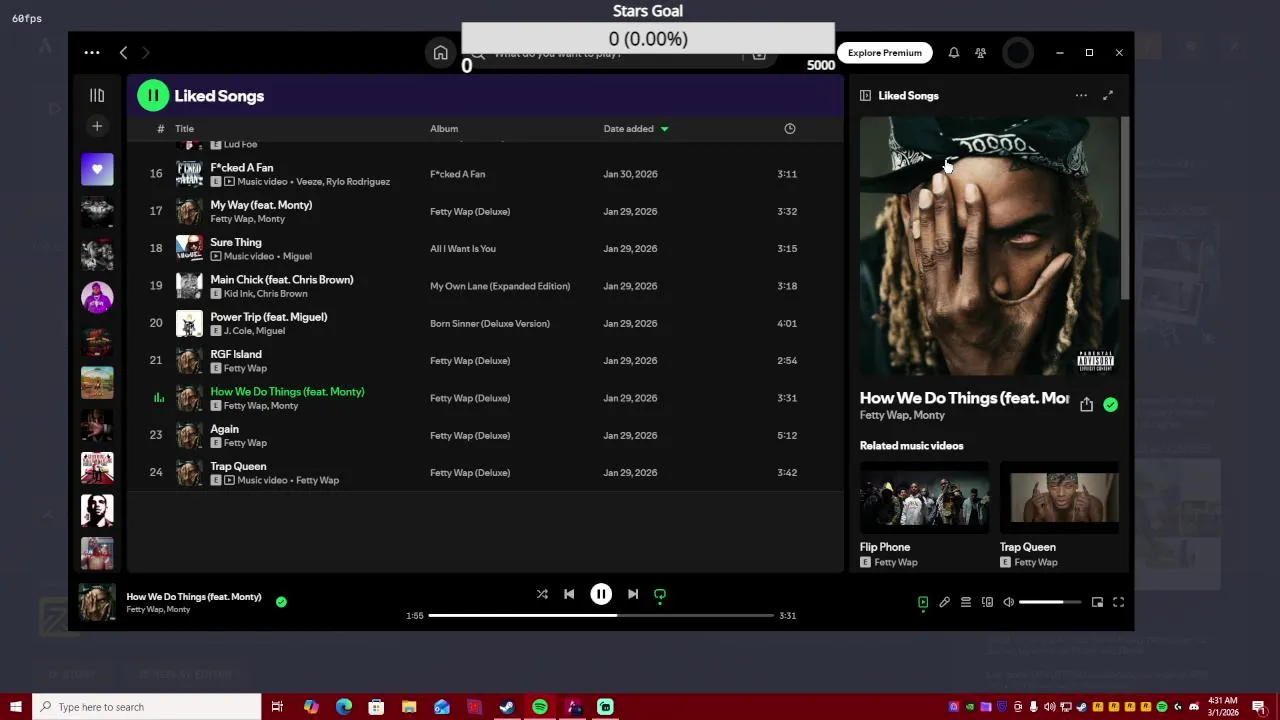The height and width of the screenshot is (720, 1280).
Task: Seek within the song progress bar
Action: tap(601, 615)
